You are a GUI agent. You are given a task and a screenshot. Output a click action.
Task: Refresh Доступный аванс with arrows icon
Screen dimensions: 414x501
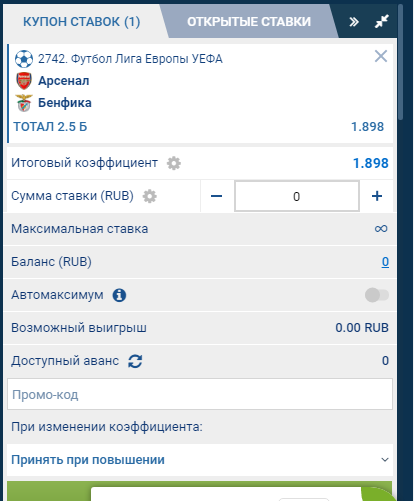135,361
